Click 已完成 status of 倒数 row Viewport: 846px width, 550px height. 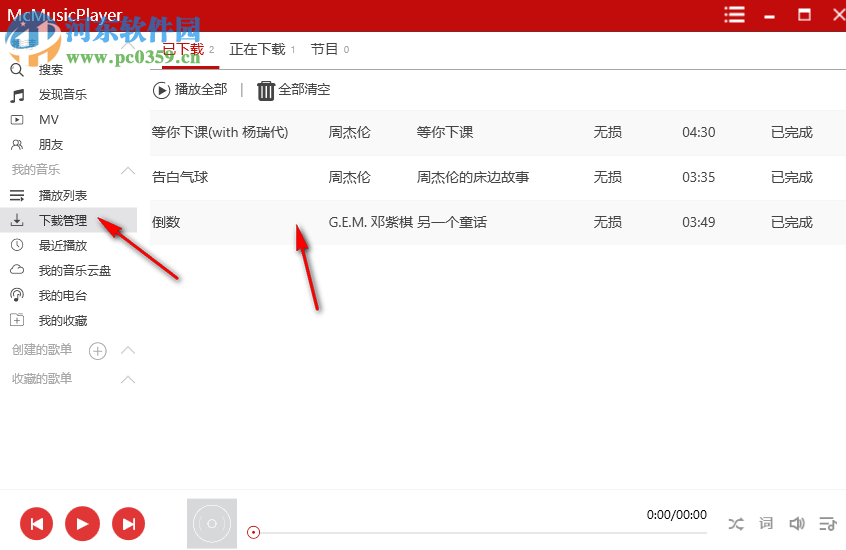792,222
